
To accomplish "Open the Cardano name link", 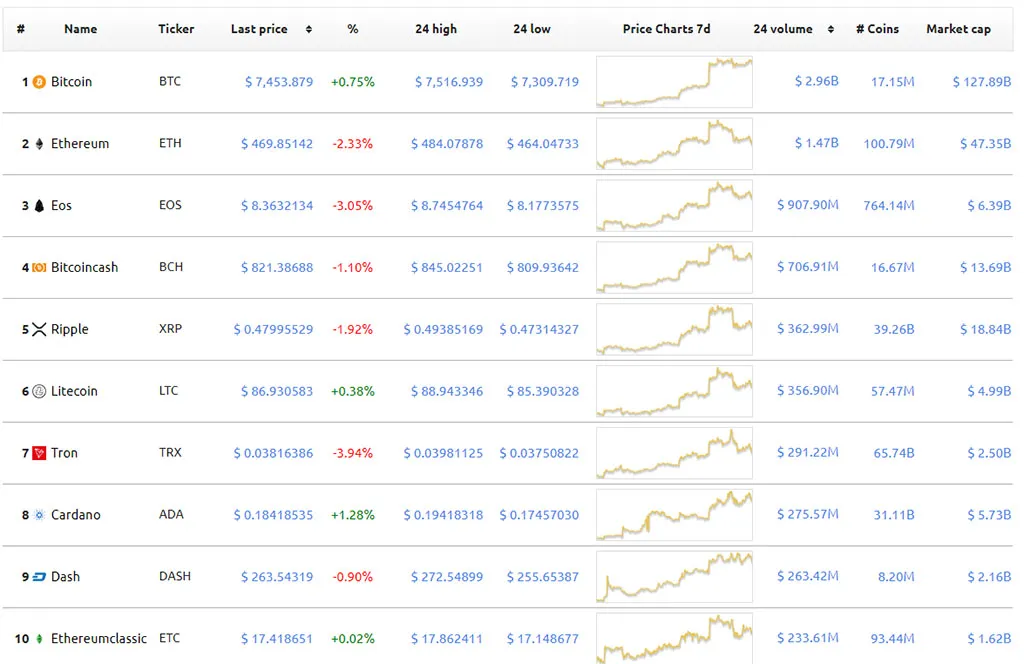I will pos(76,515).
